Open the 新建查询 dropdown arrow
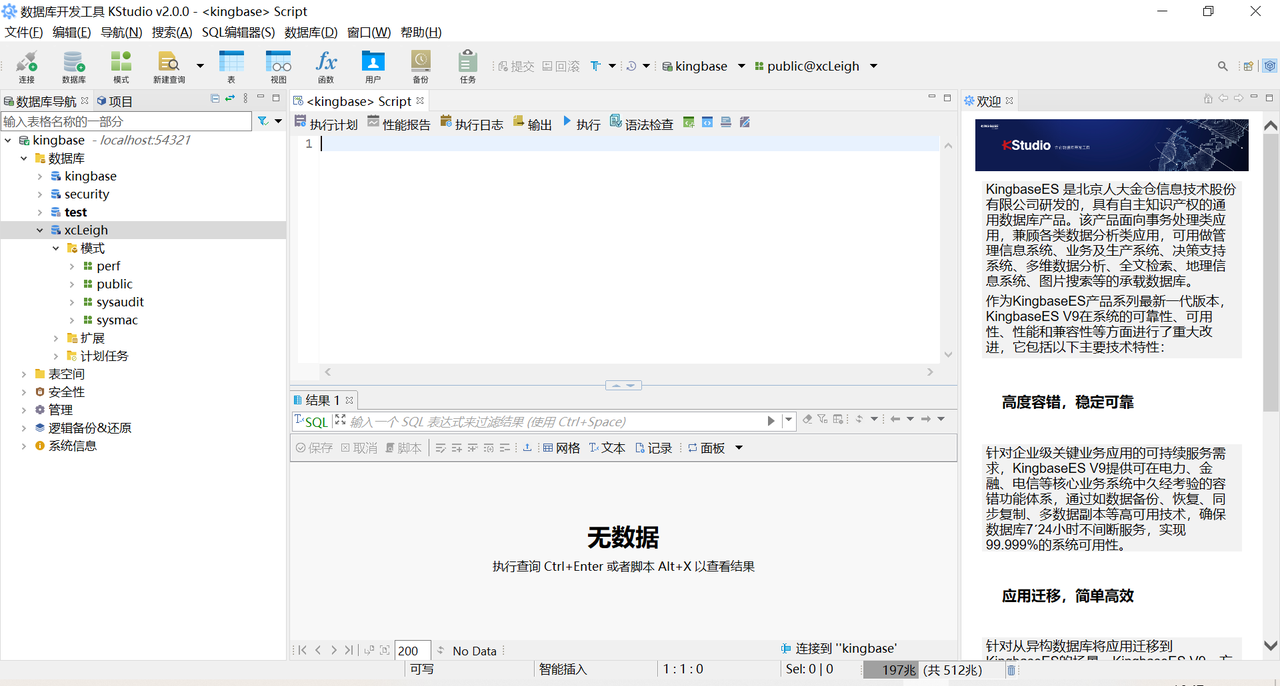 click(200, 66)
